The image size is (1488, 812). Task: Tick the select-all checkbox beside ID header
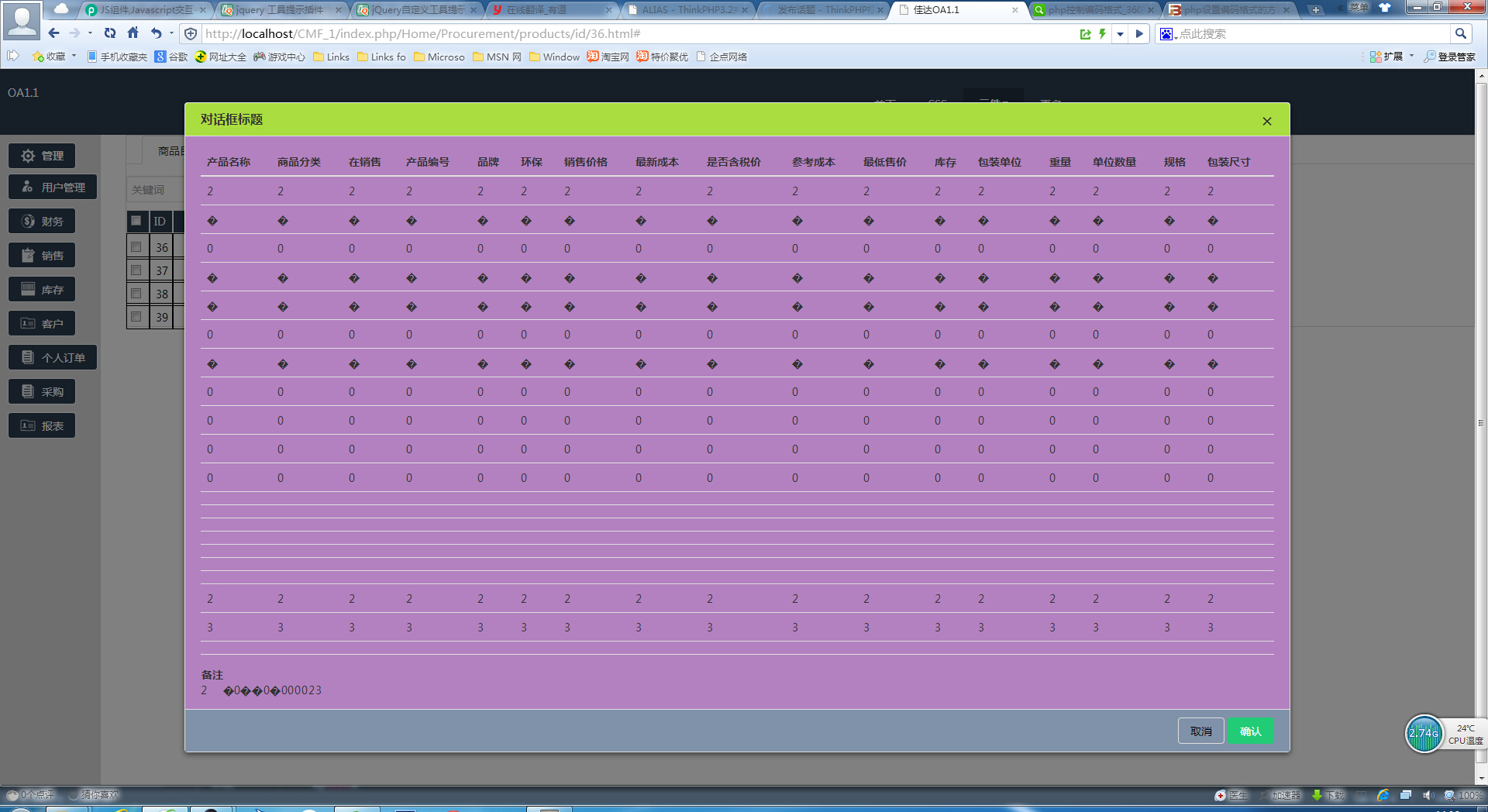(136, 221)
